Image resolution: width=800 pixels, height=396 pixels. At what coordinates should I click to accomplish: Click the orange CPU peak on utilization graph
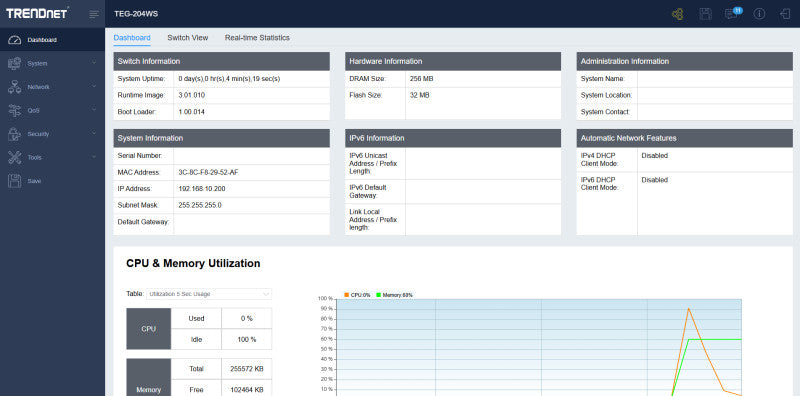tap(689, 308)
